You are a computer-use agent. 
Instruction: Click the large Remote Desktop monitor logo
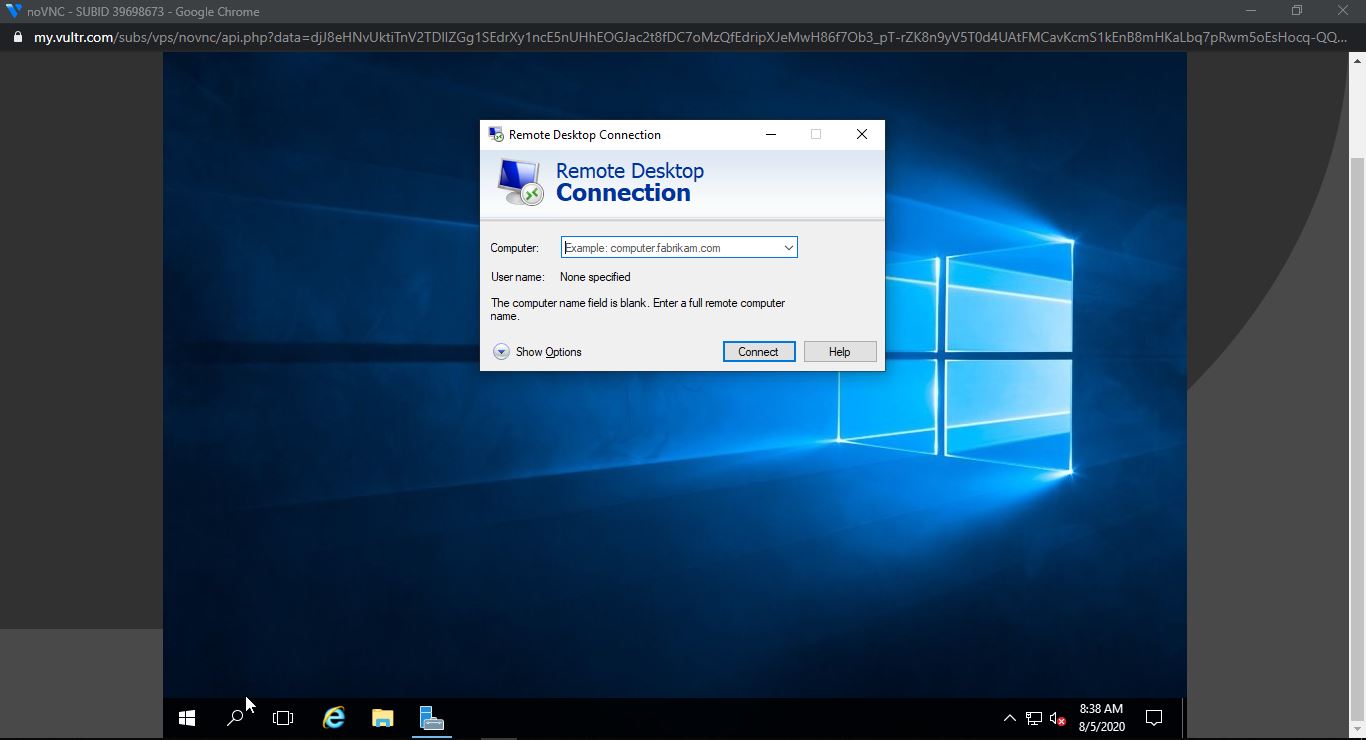pyautogui.click(x=520, y=182)
